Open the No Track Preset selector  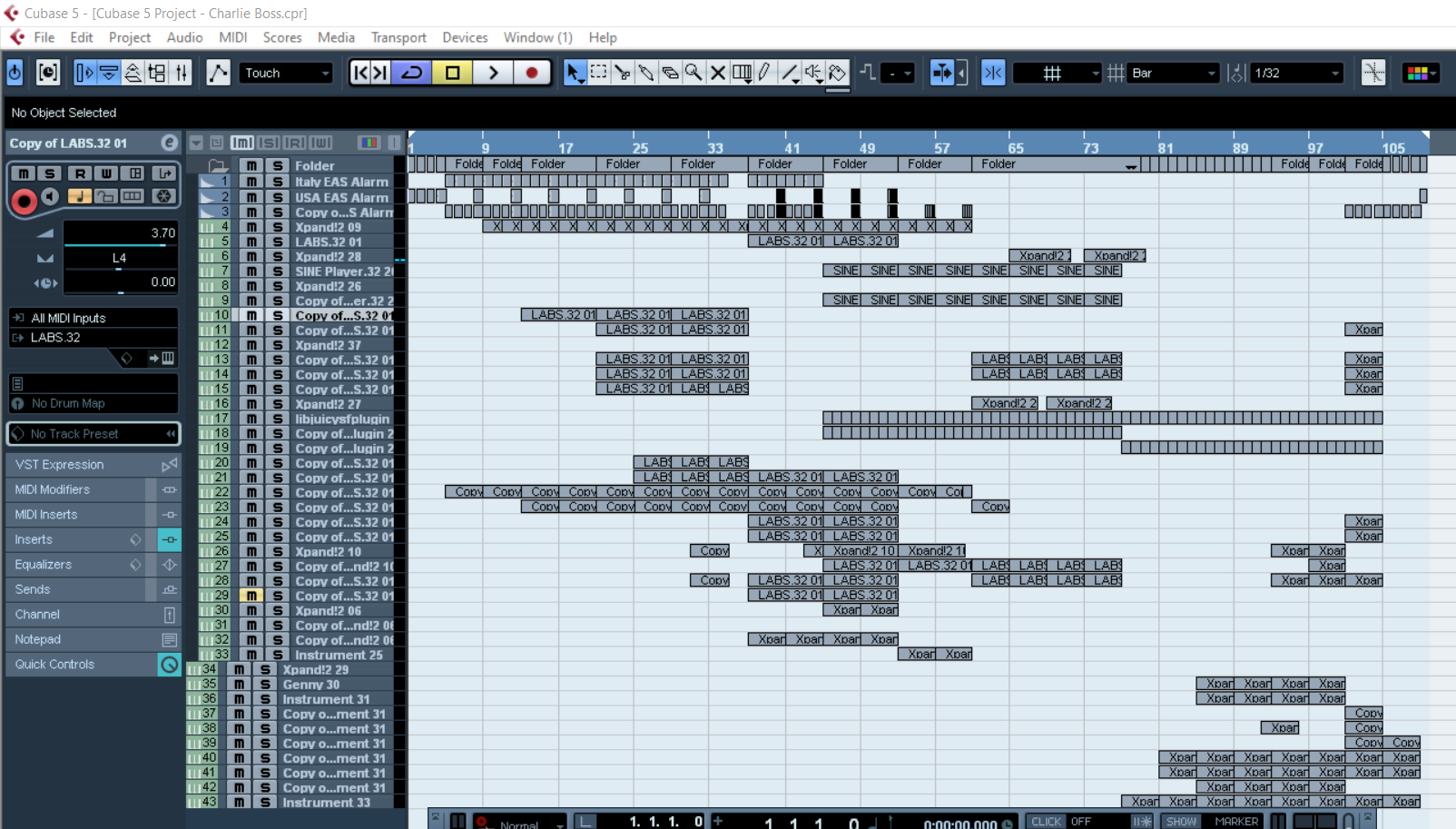[93, 434]
